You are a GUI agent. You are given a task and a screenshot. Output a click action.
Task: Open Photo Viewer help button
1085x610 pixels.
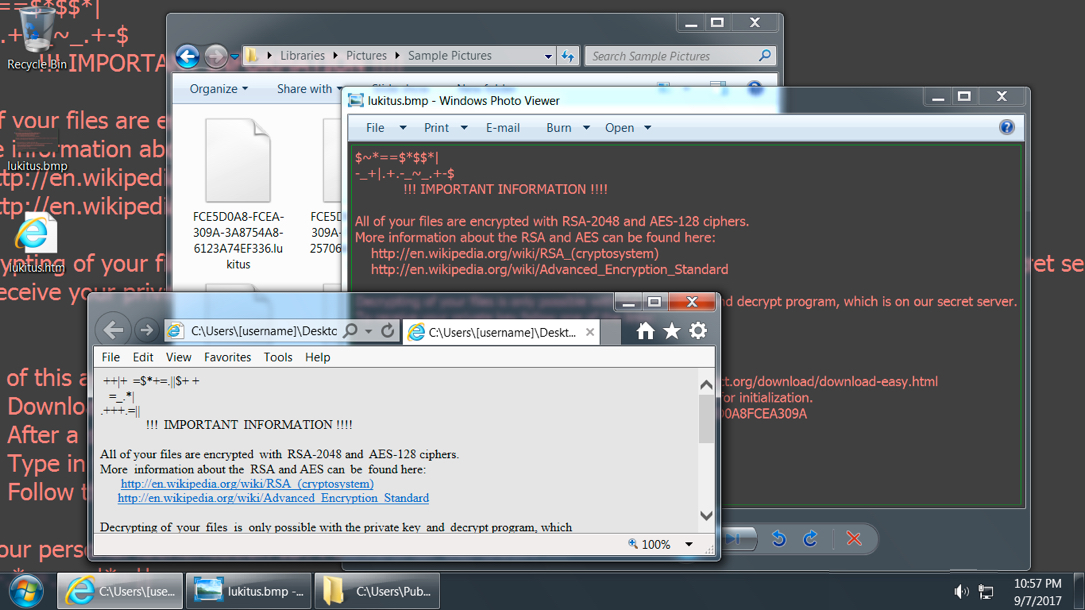click(1007, 127)
